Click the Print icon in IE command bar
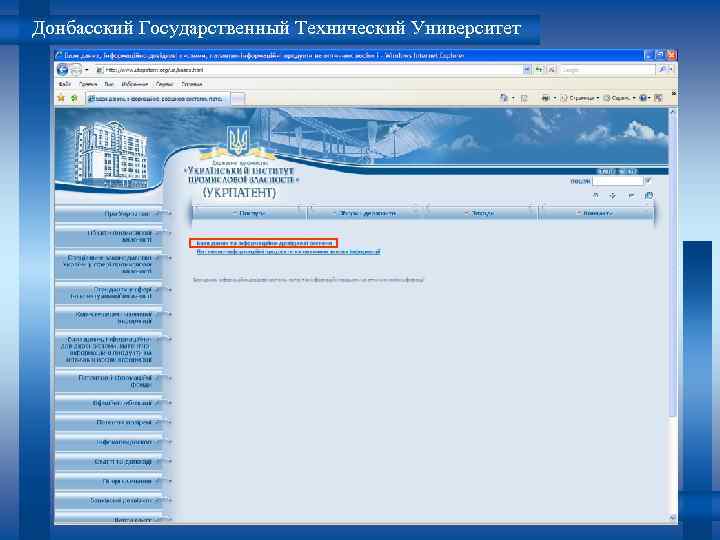The image size is (720, 540). (546, 98)
